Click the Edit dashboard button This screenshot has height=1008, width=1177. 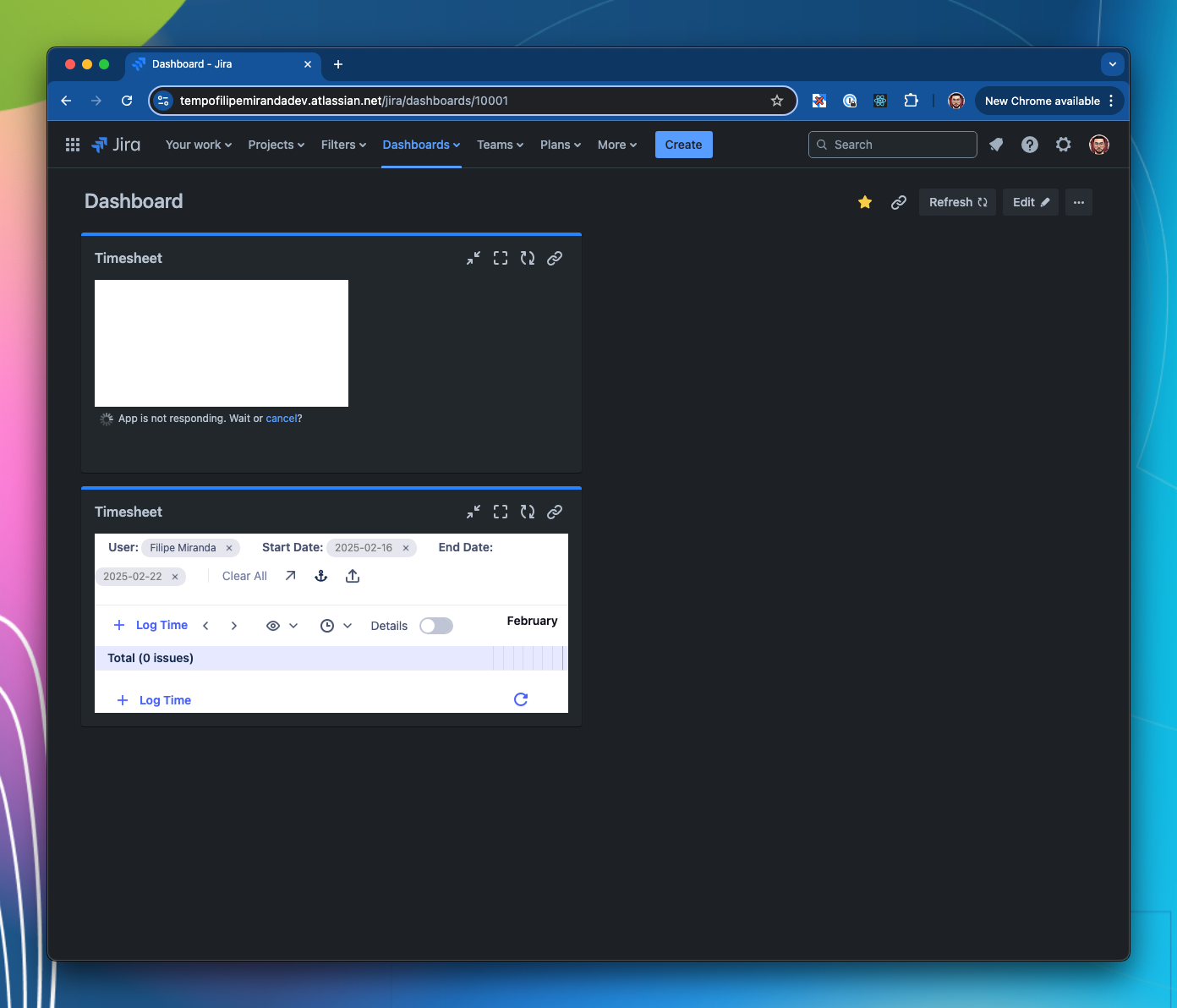point(1031,202)
